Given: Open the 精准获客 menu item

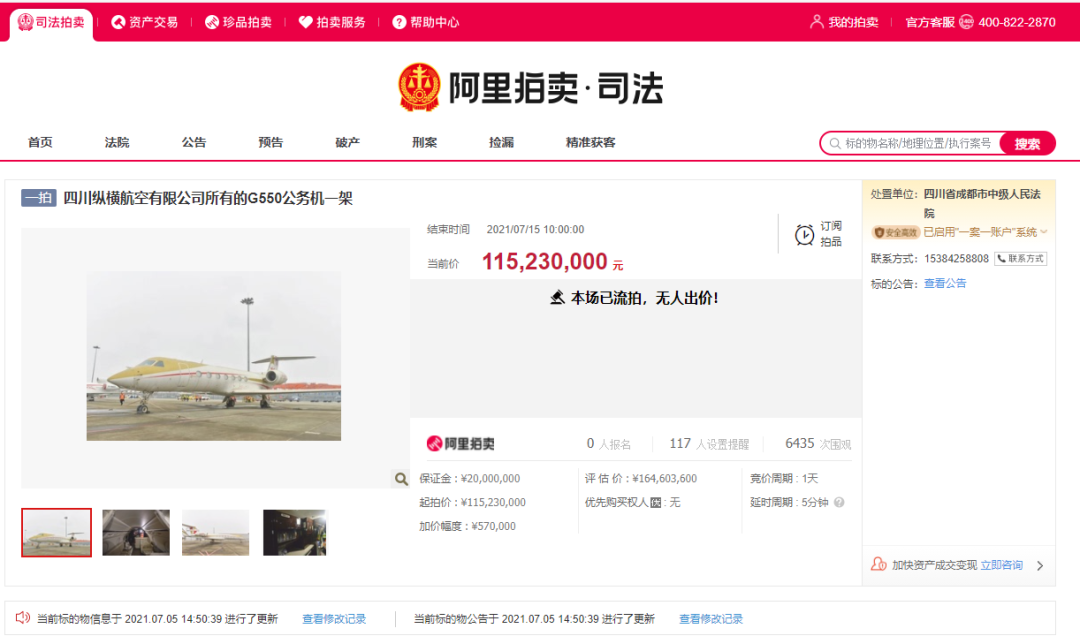Looking at the screenshot, I should point(590,142).
